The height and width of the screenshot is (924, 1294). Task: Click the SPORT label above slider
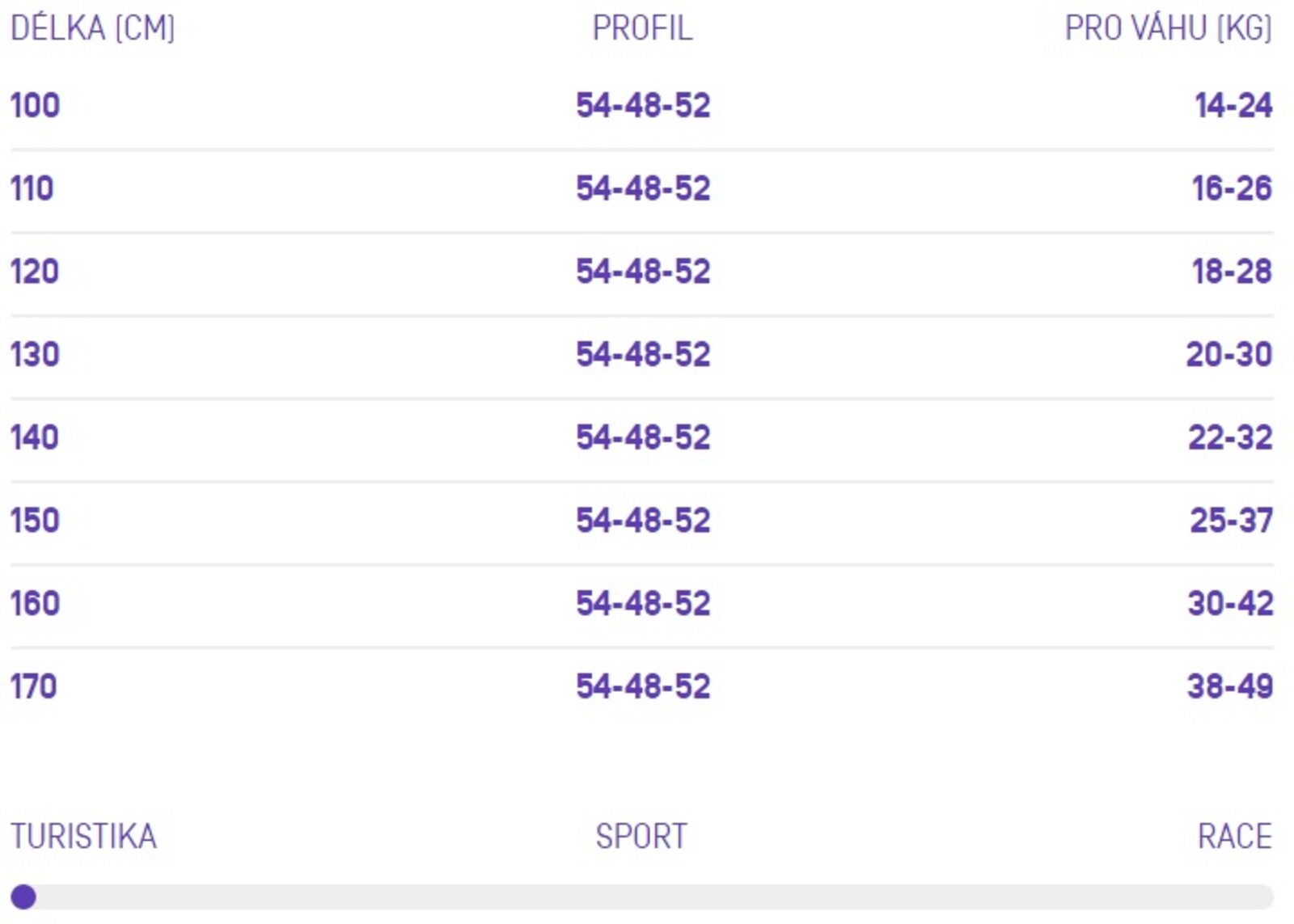coord(641,837)
